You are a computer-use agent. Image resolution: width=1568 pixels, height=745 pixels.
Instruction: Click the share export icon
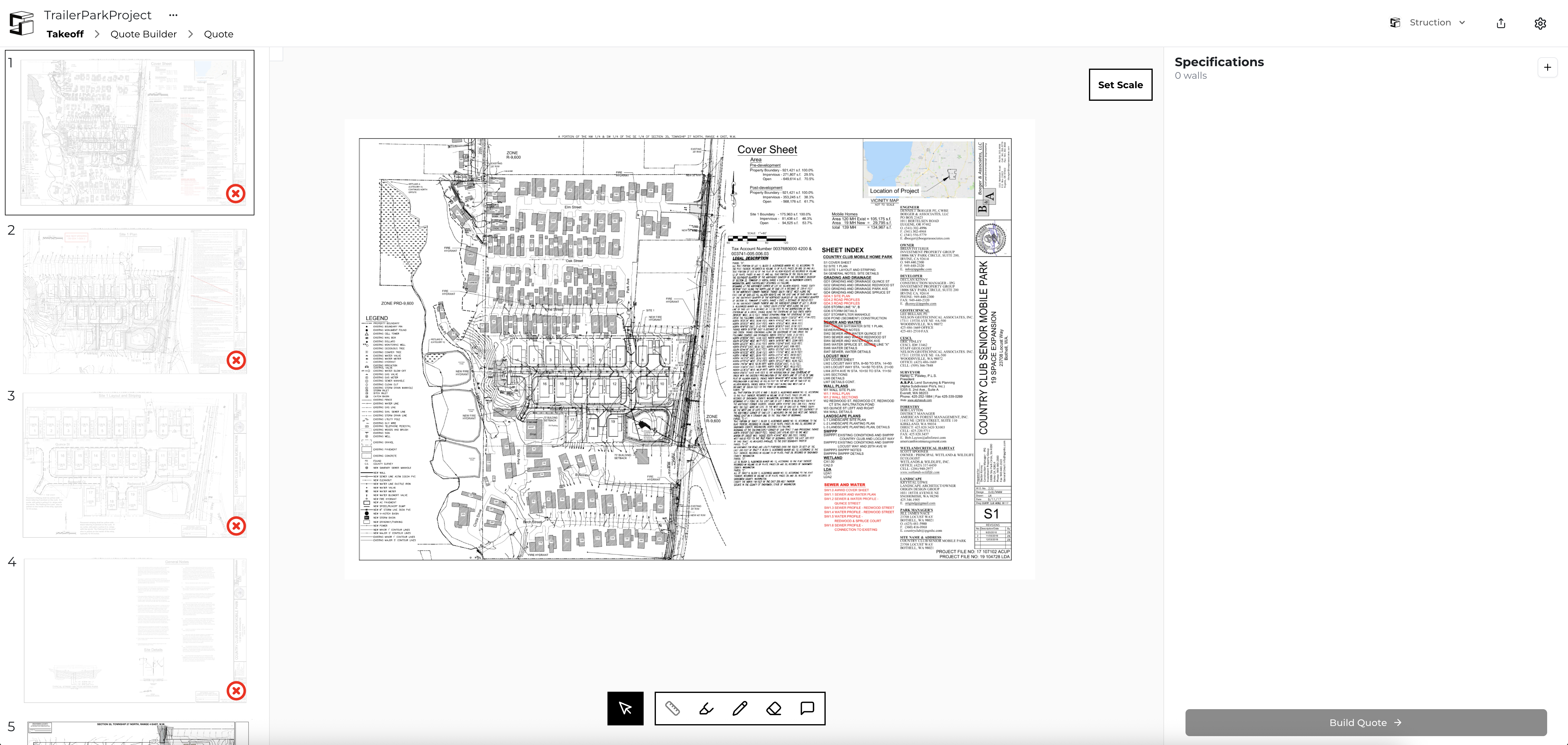[x=1501, y=22]
